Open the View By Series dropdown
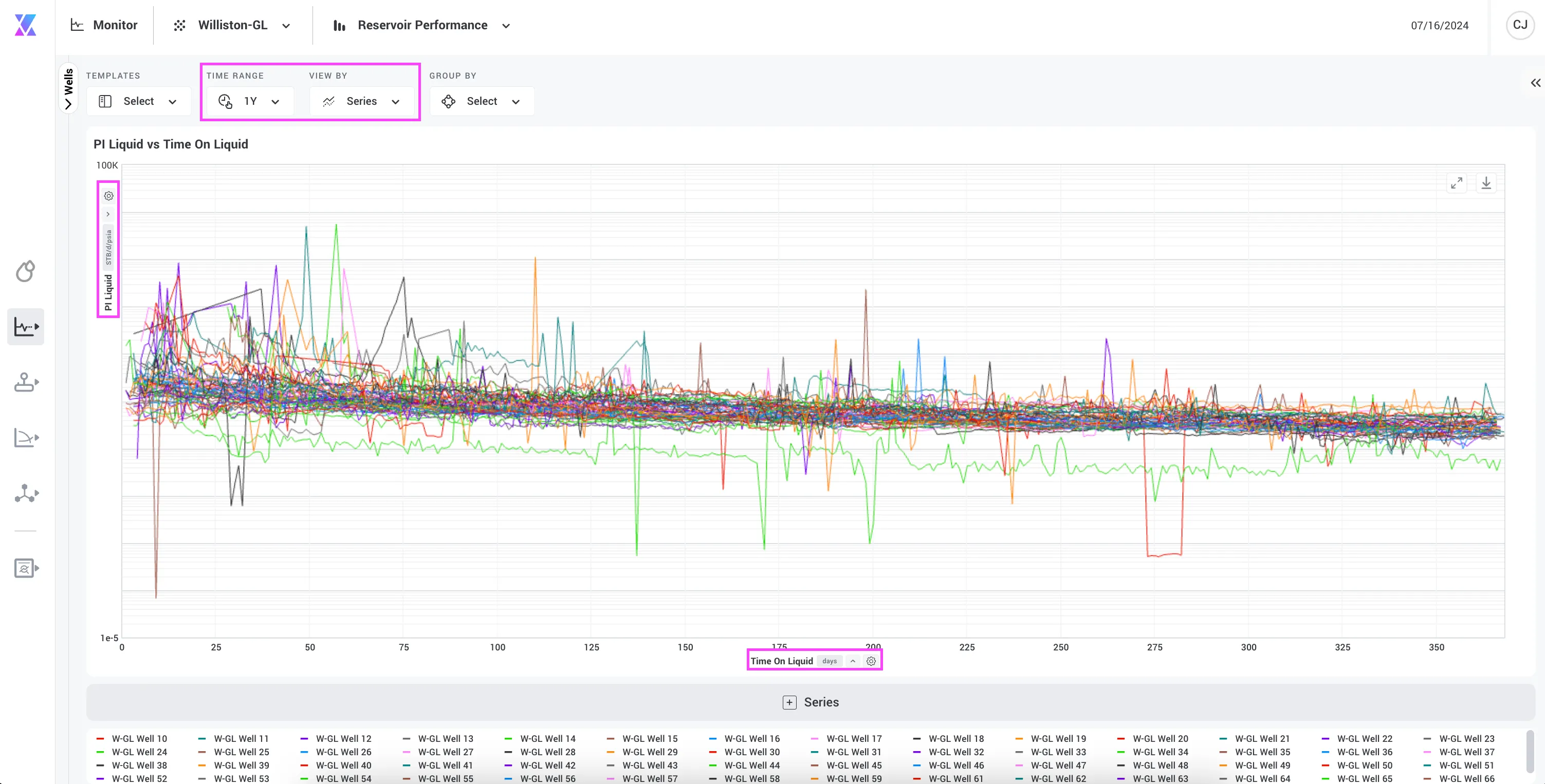1545x784 pixels. [x=362, y=101]
